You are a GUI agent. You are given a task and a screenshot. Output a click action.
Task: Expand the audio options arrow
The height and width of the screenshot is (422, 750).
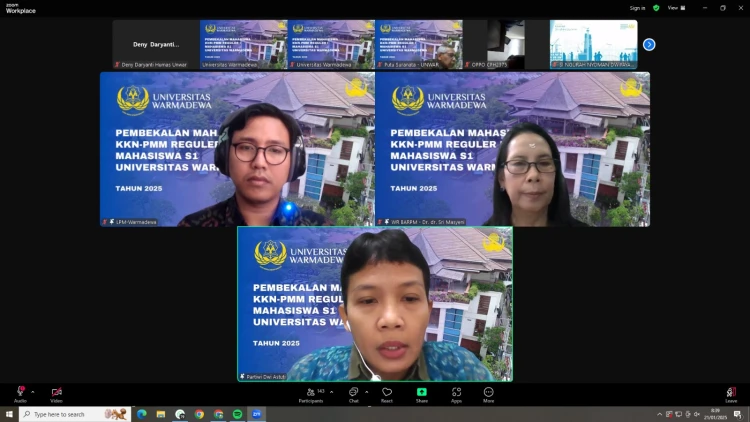33,392
